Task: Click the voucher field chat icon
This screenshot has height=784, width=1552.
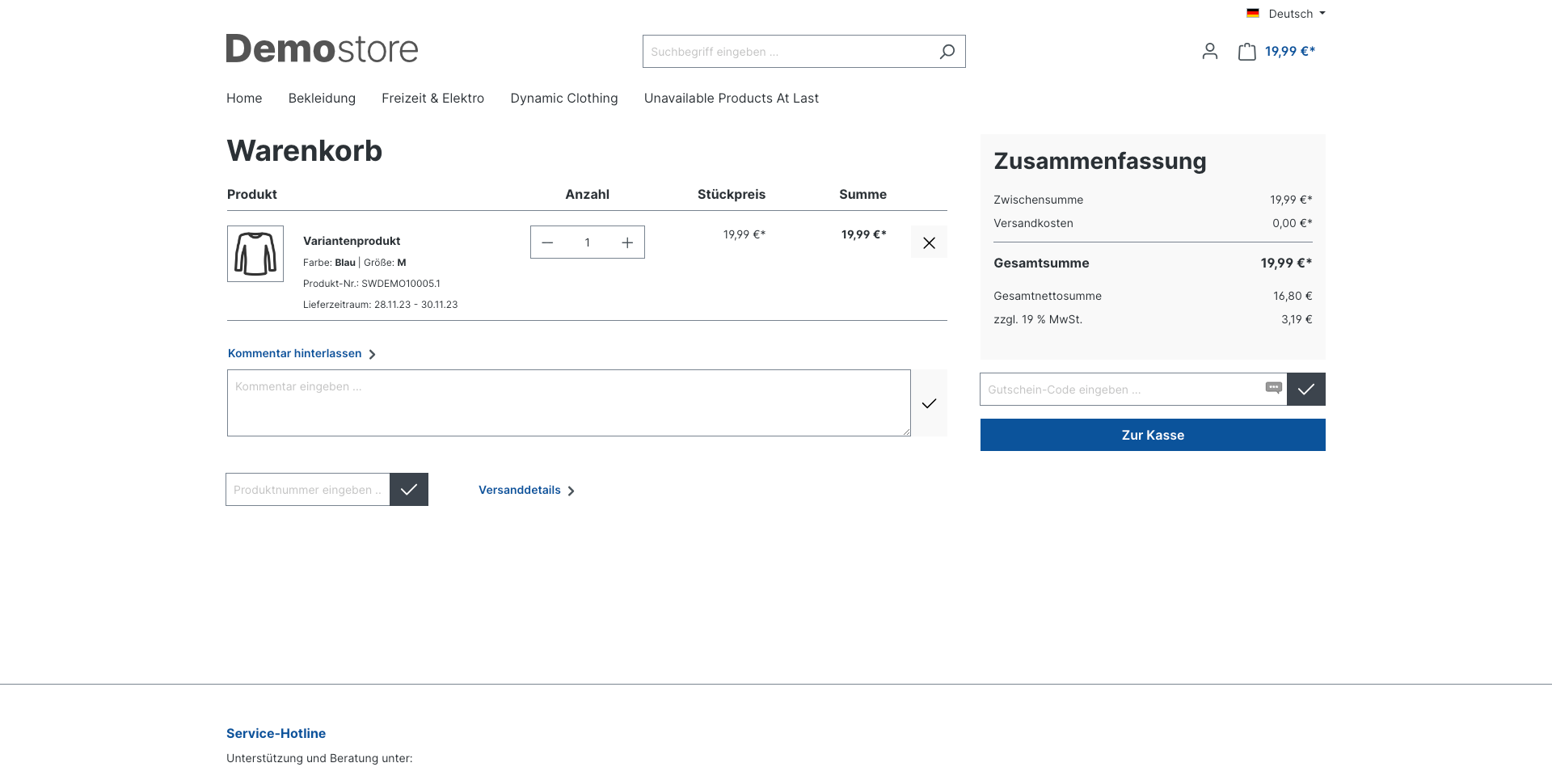Action: pyautogui.click(x=1274, y=388)
